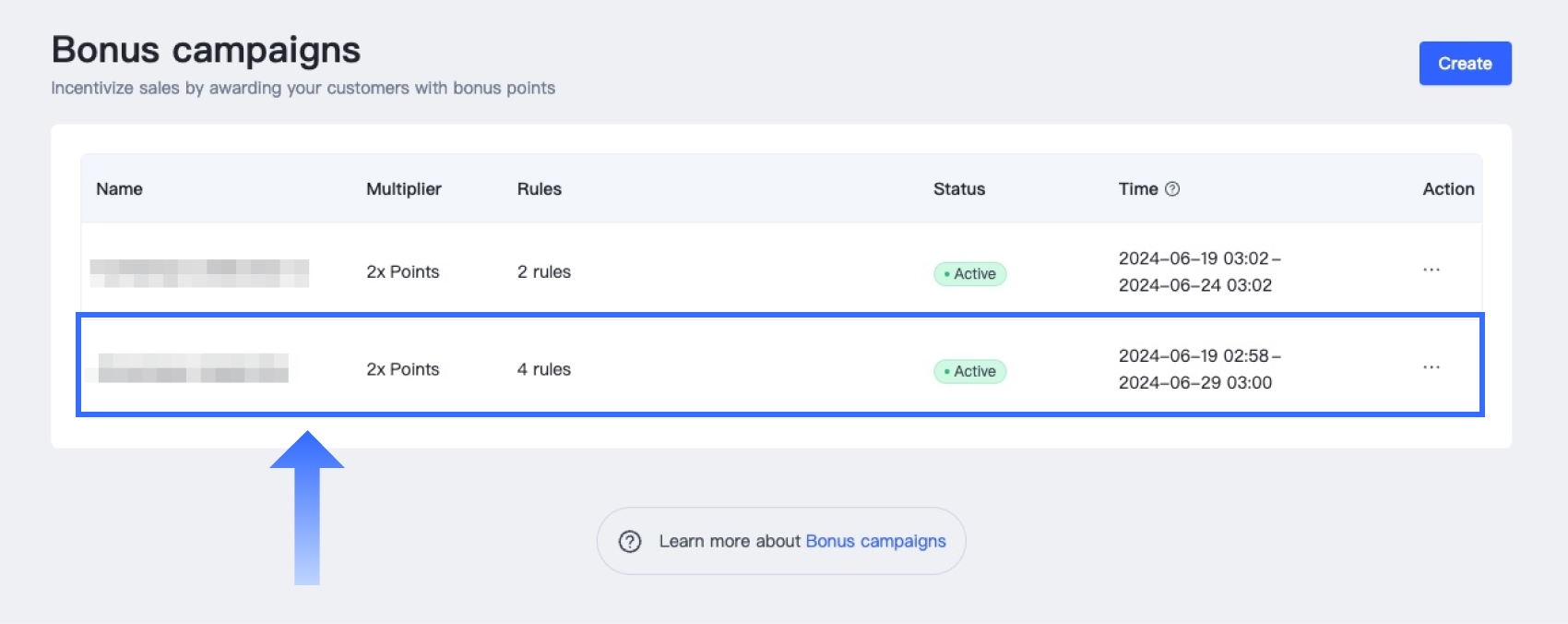Click the Rules column header
1568x624 pixels.
click(x=540, y=189)
